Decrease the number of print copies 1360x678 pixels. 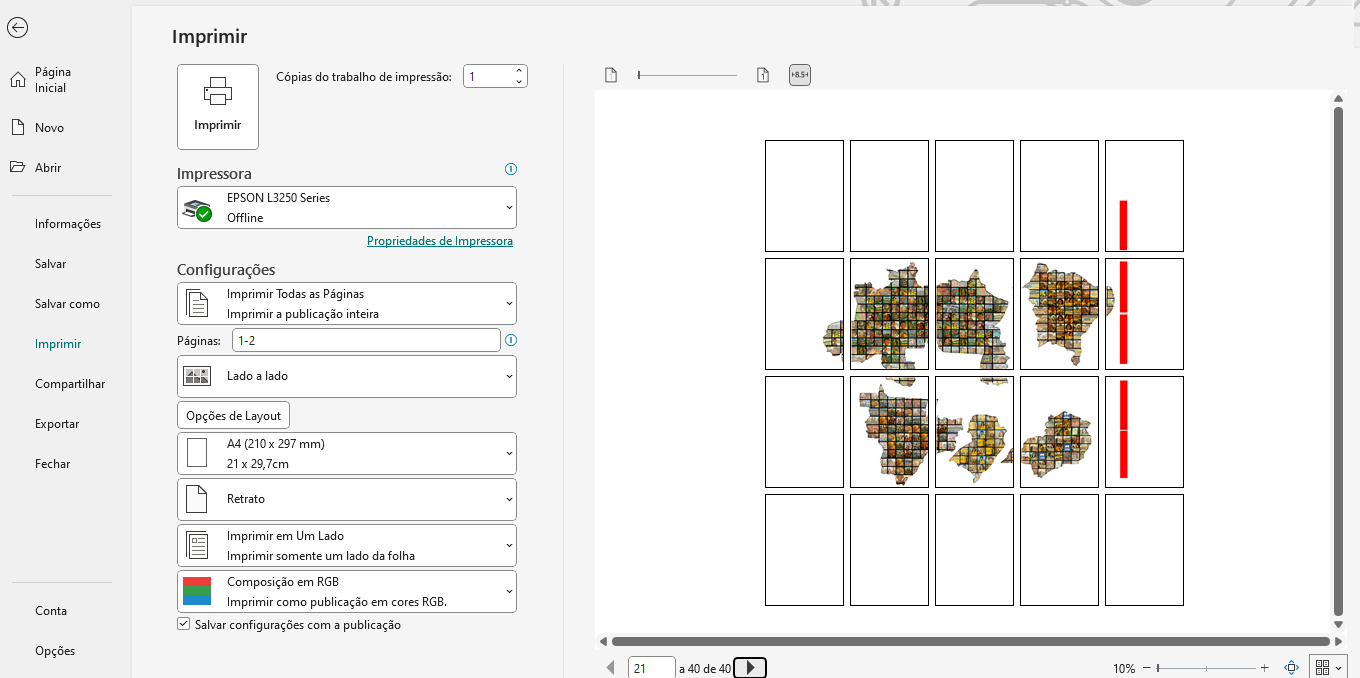[519, 81]
